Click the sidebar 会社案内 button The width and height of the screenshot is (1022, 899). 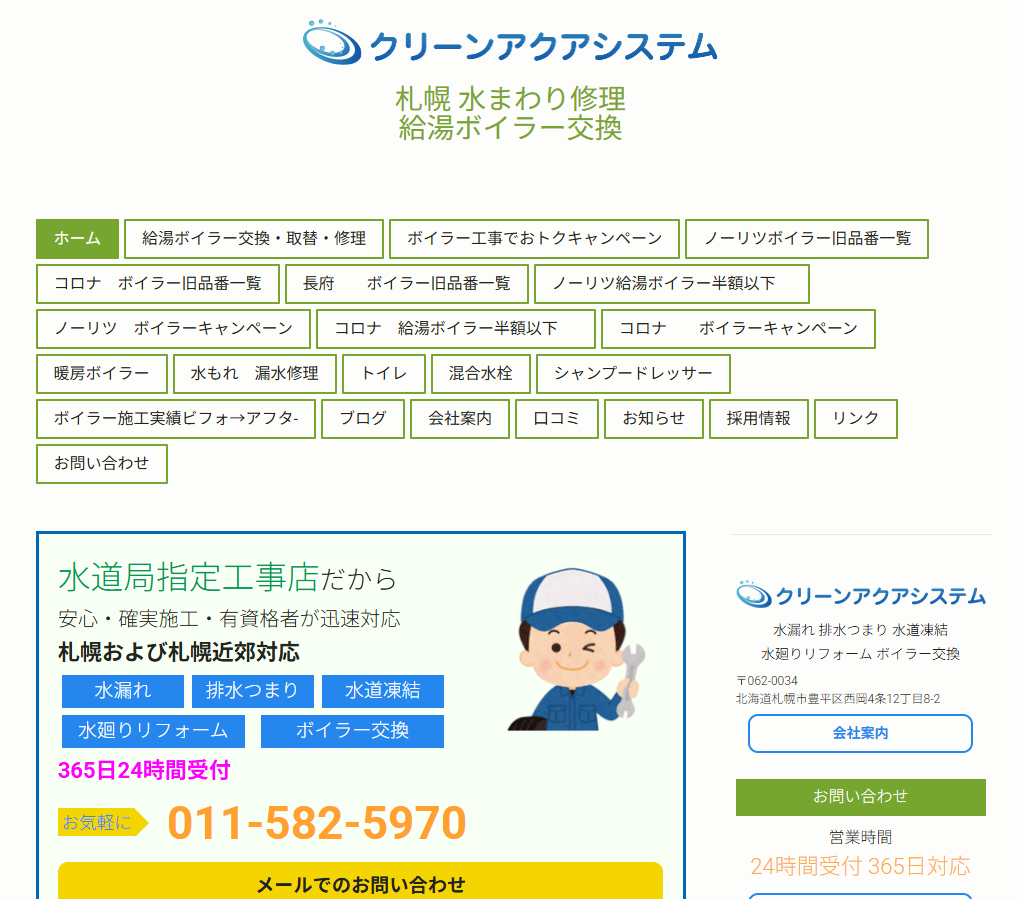click(x=860, y=733)
